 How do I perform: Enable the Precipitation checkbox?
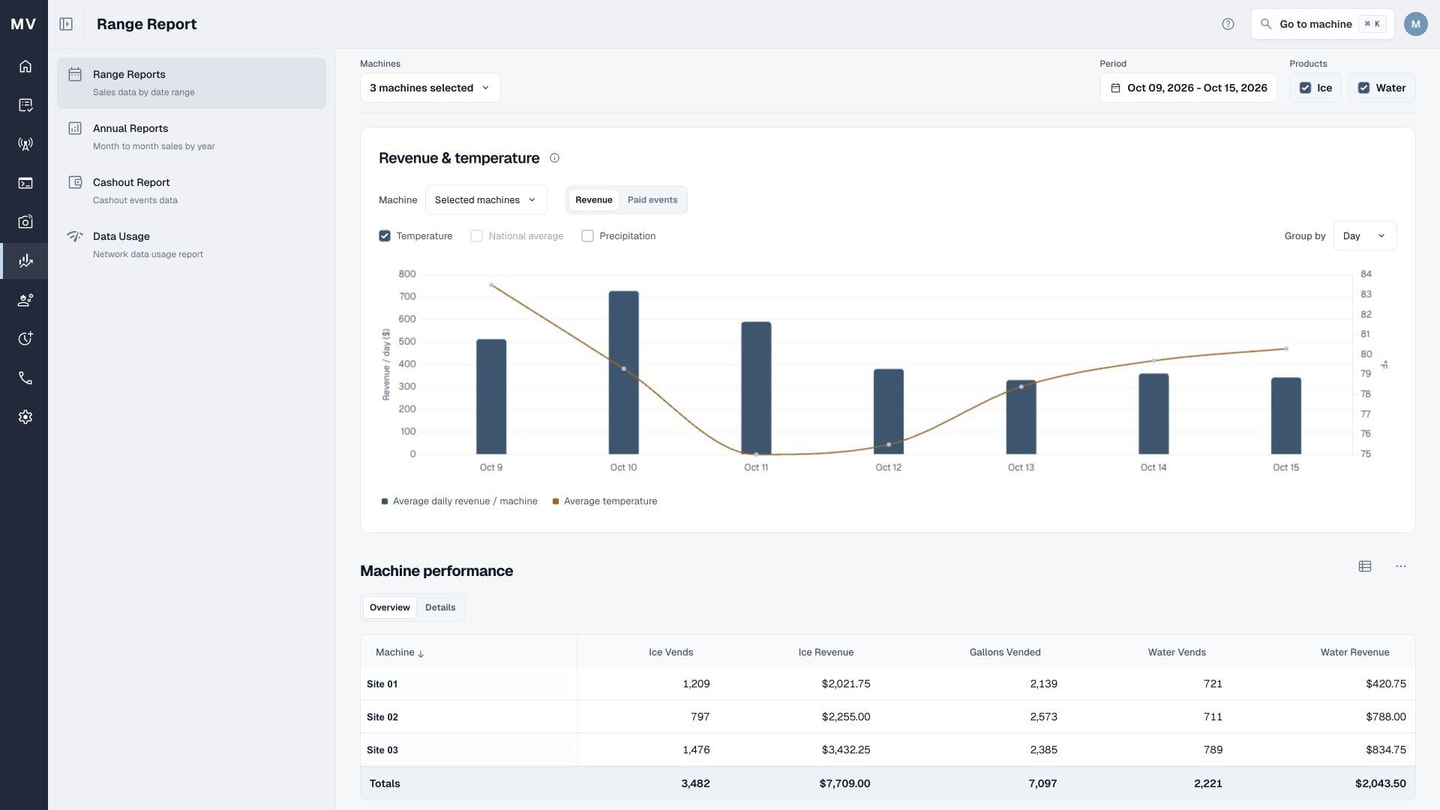click(587, 236)
